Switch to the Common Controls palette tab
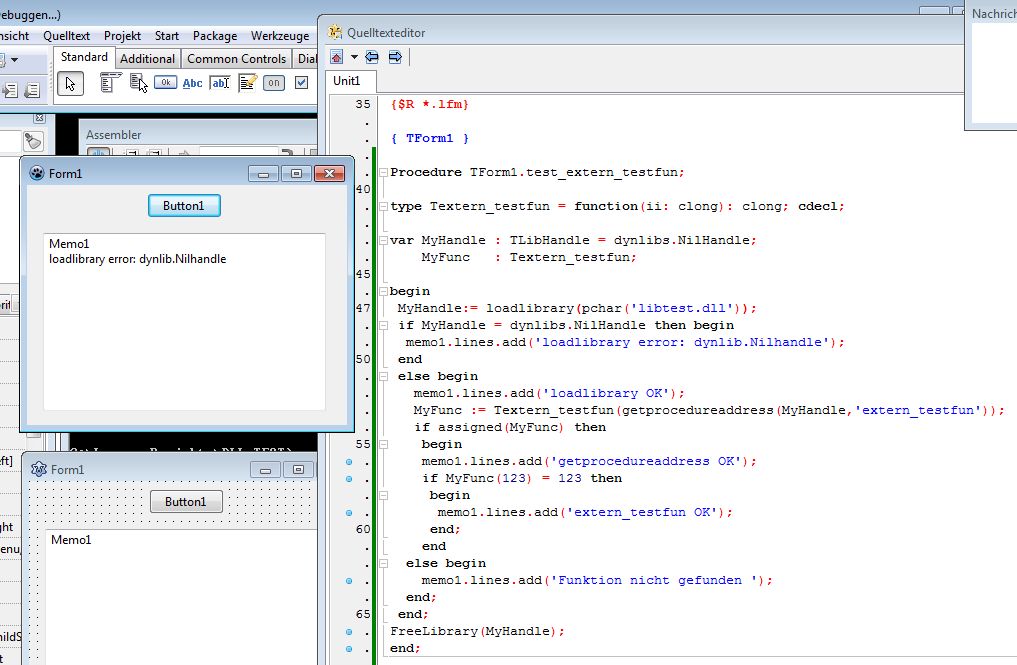The height and width of the screenshot is (665, 1017). pyautogui.click(x=236, y=59)
